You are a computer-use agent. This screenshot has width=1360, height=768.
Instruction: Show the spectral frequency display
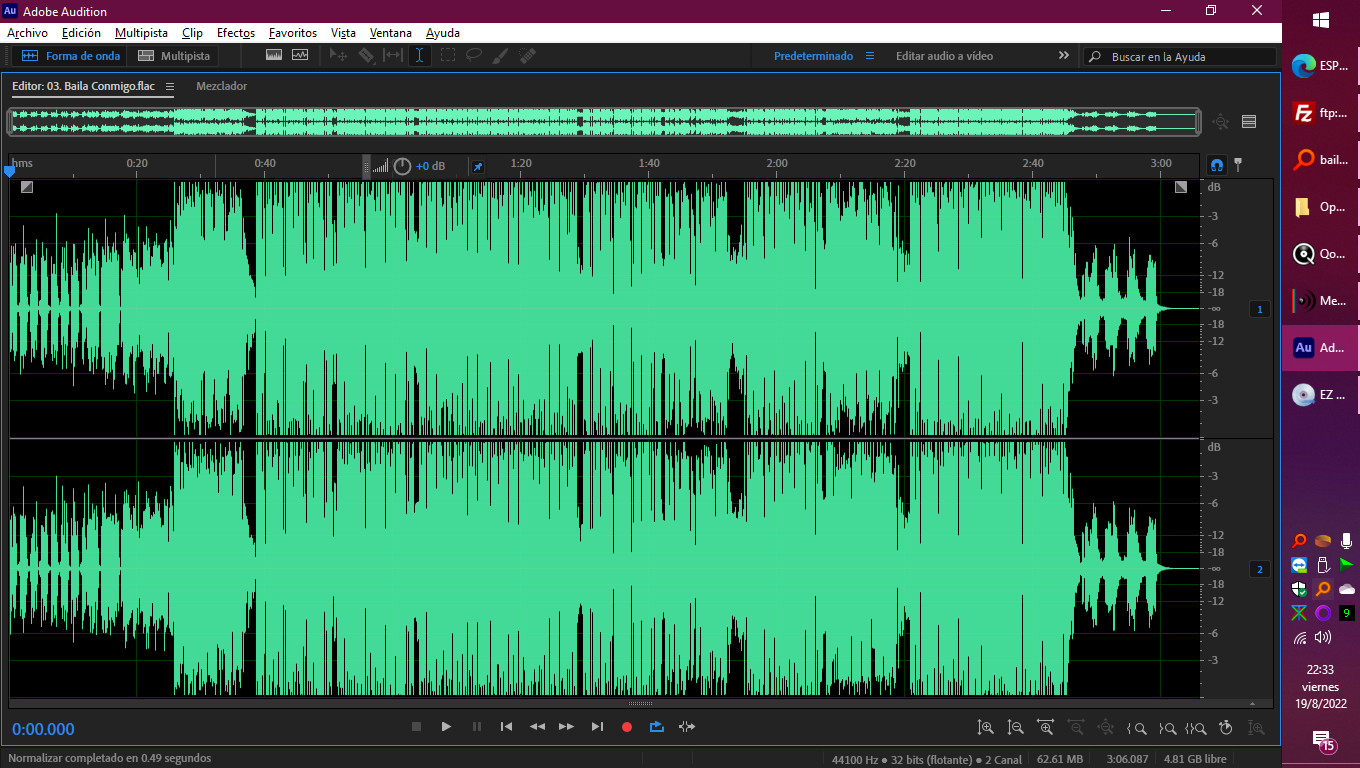[x=274, y=56]
